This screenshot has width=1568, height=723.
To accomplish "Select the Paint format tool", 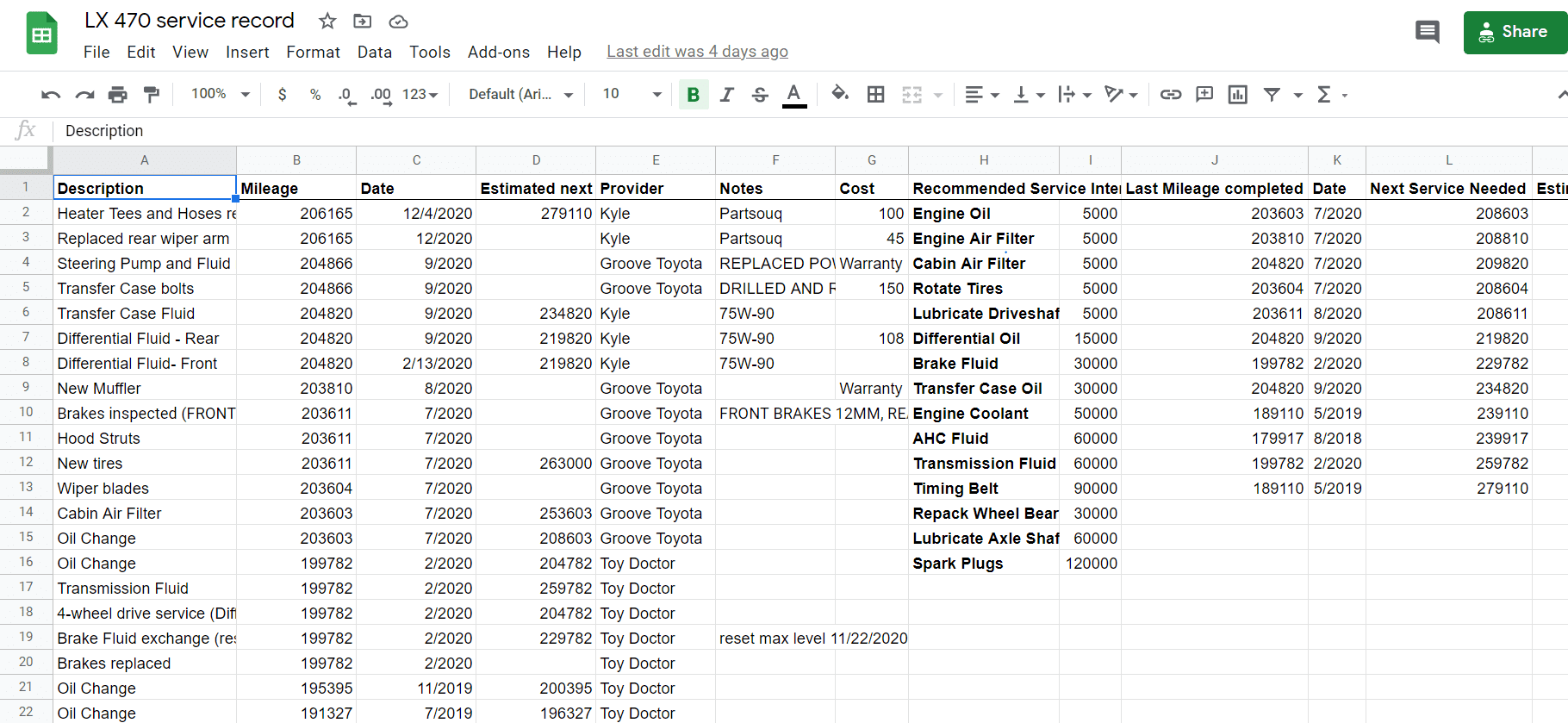I will pos(152,95).
